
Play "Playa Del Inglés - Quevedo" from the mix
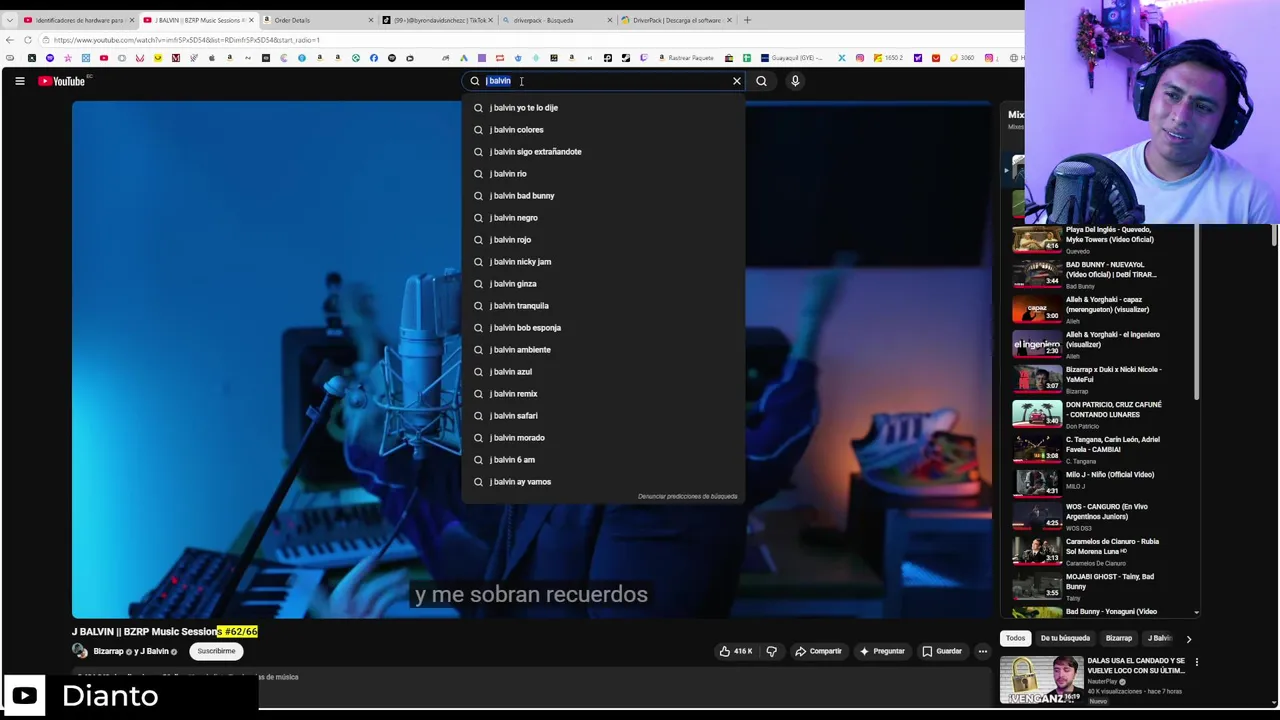tap(1098, 240)
